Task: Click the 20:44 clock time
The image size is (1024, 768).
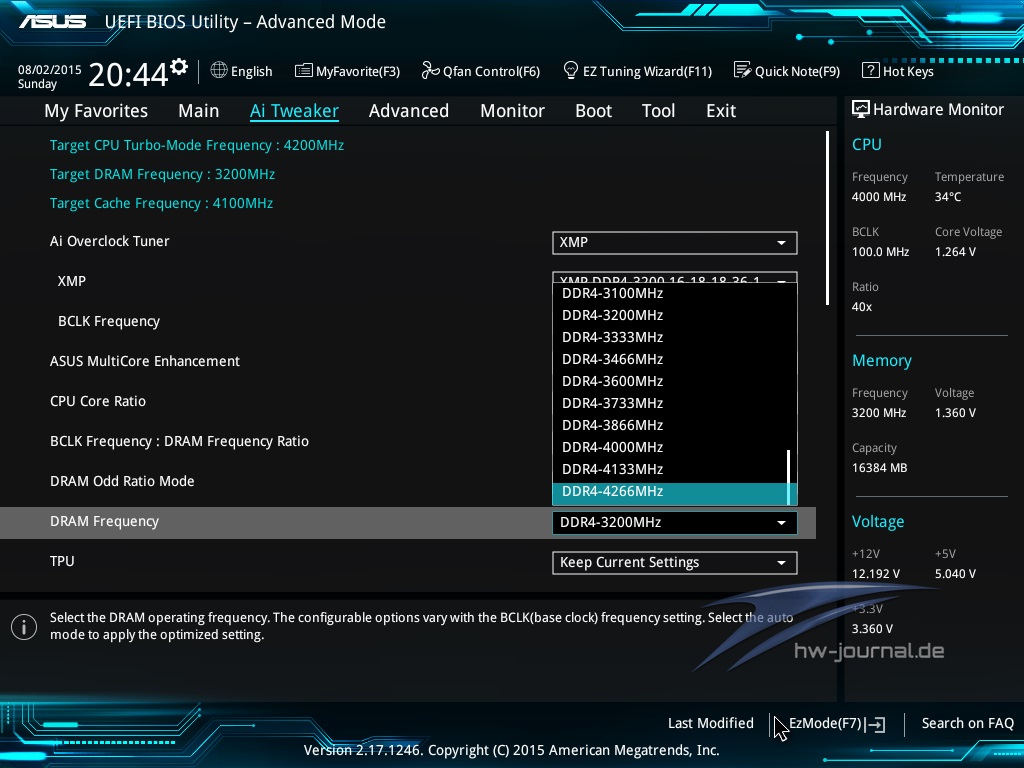Action: [129, 74]
